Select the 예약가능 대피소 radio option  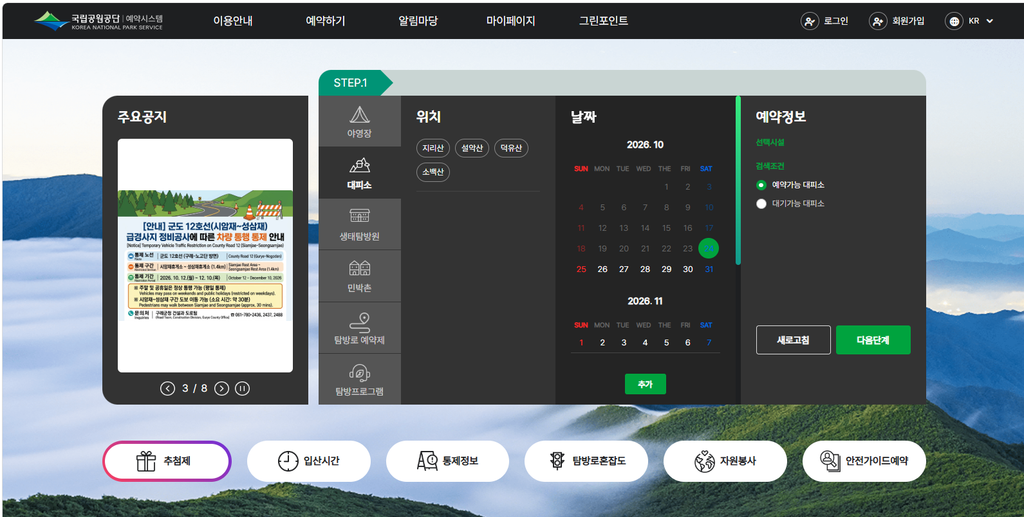coord(761,185)
